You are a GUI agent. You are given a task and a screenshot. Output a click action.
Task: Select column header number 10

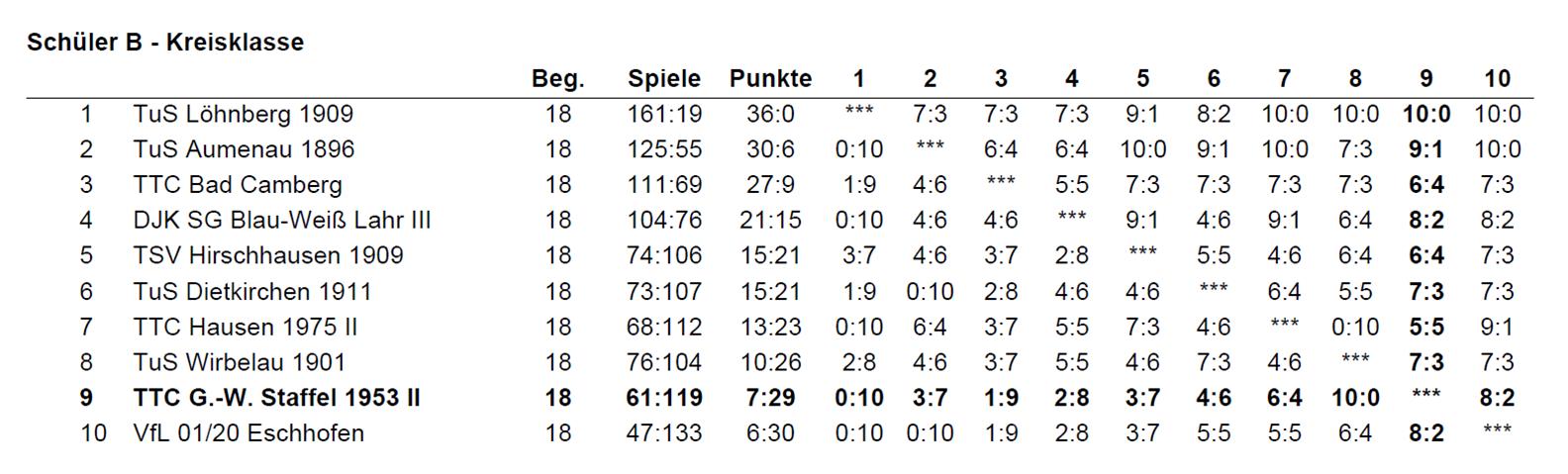pos(1498,79)
